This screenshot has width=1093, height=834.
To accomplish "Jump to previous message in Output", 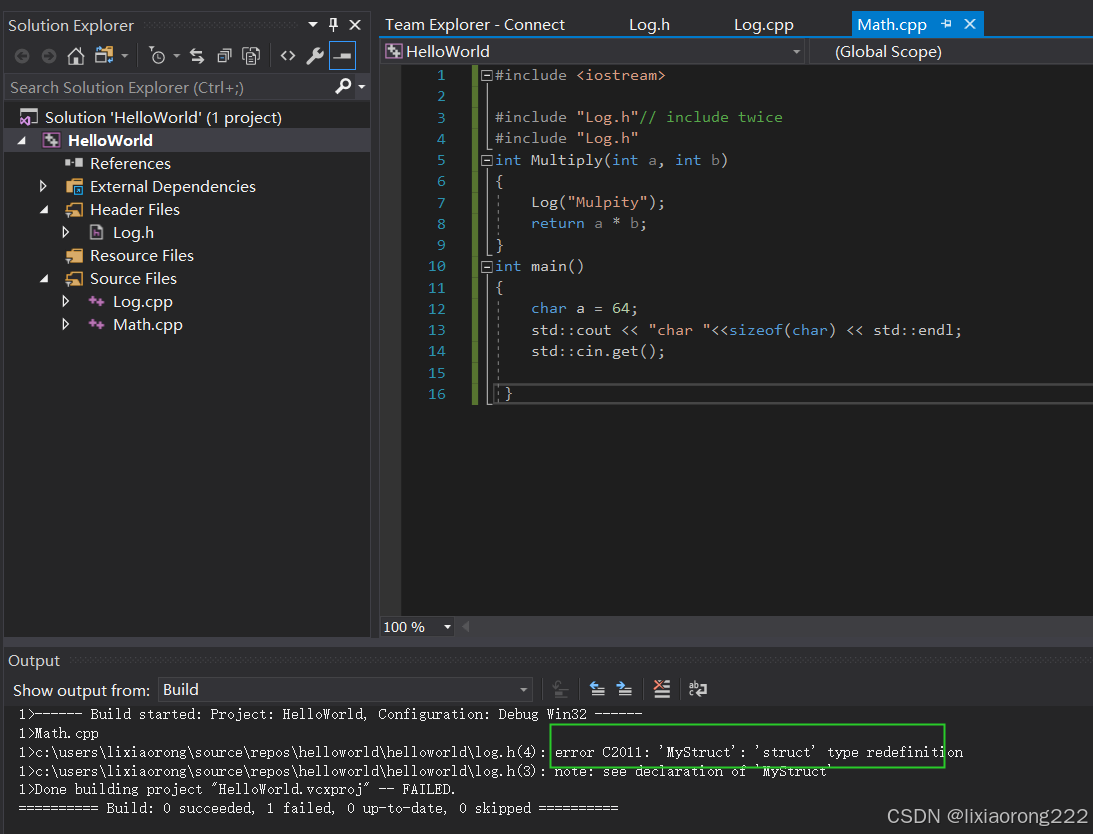I will pos(598,689).
